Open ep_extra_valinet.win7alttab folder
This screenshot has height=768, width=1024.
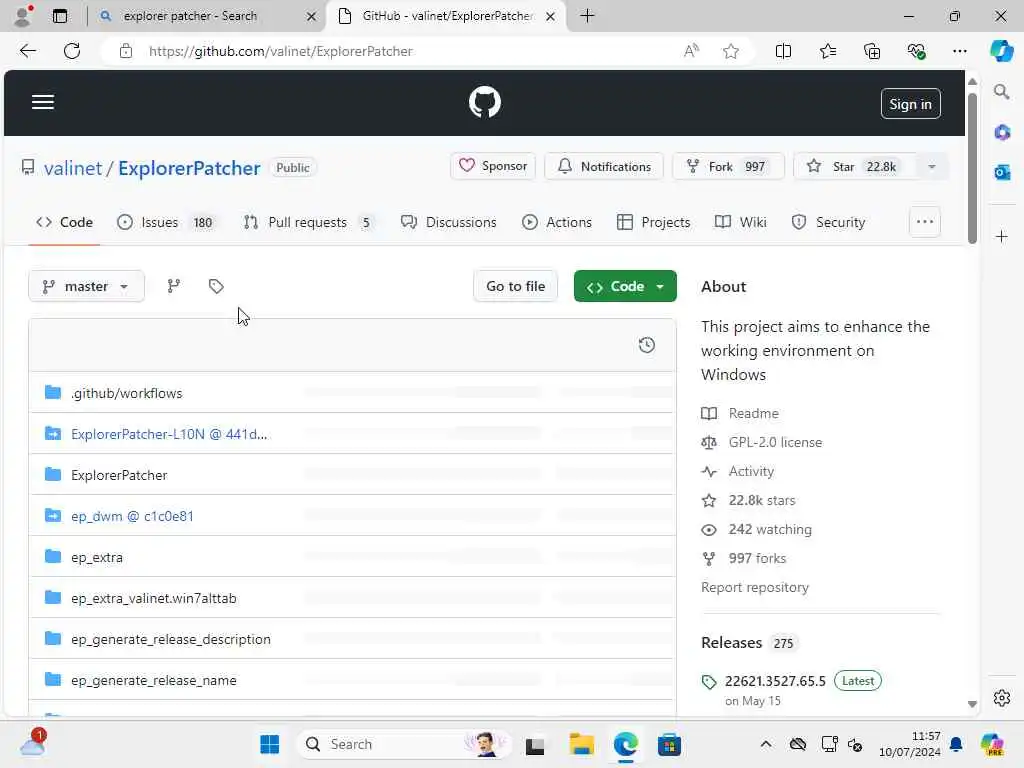[x=153, y=598]
